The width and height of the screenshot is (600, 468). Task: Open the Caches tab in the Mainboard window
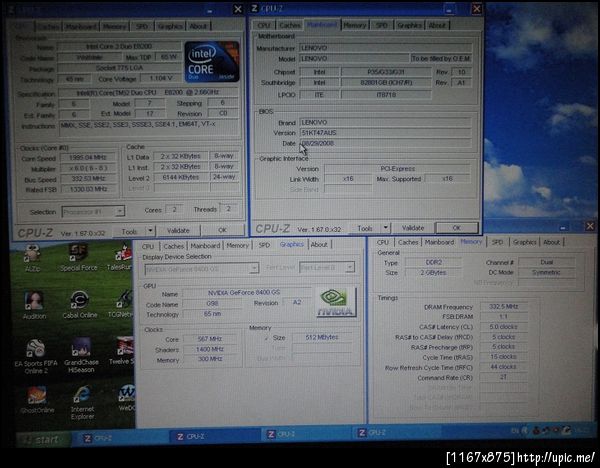tap(290, 25)
